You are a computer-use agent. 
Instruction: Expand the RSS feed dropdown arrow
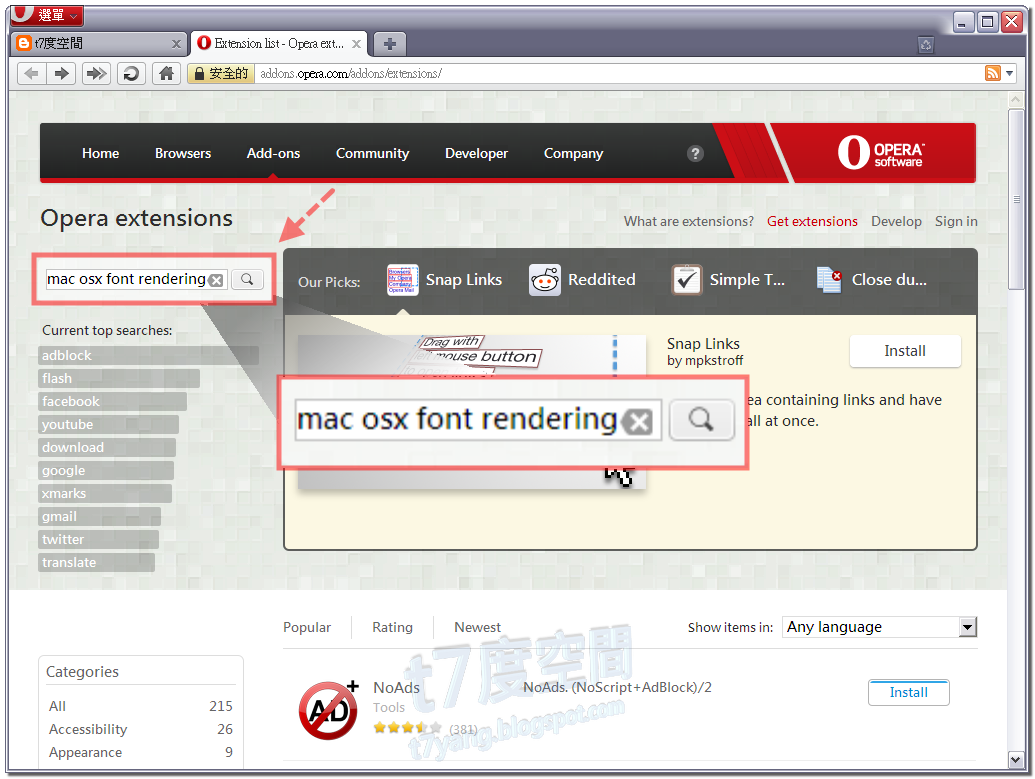coord(1010,73)
